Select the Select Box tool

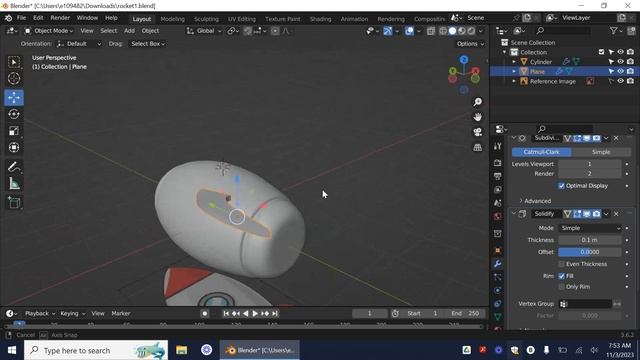(14, 62)
